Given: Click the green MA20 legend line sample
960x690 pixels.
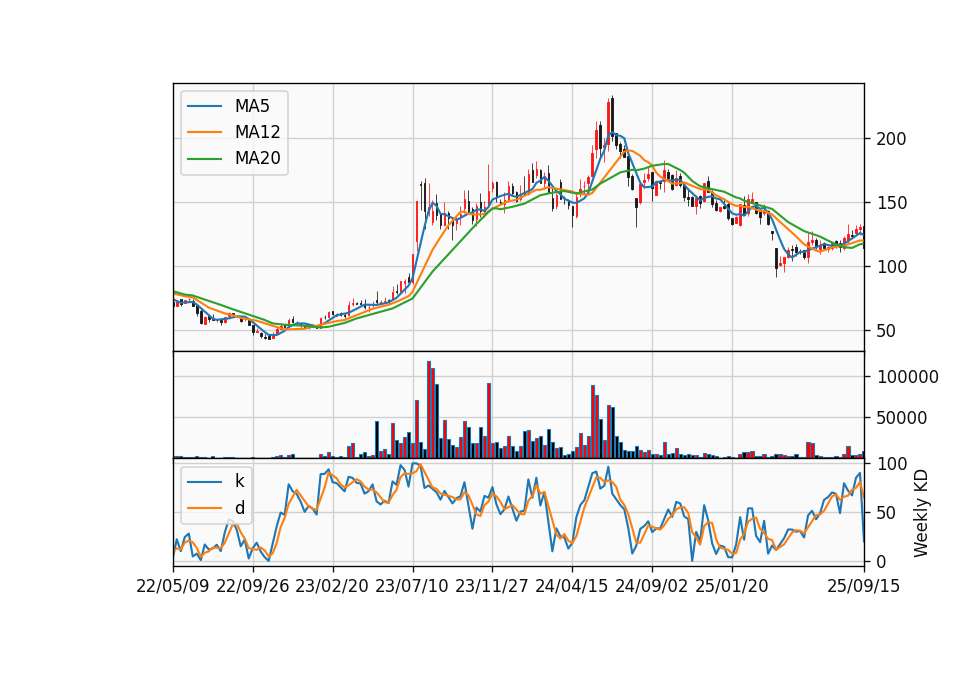Looking at the screenshot, I should [x=204, y=159].
